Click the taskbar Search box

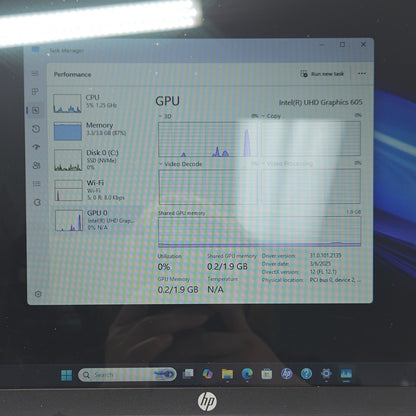click(127, 375)
